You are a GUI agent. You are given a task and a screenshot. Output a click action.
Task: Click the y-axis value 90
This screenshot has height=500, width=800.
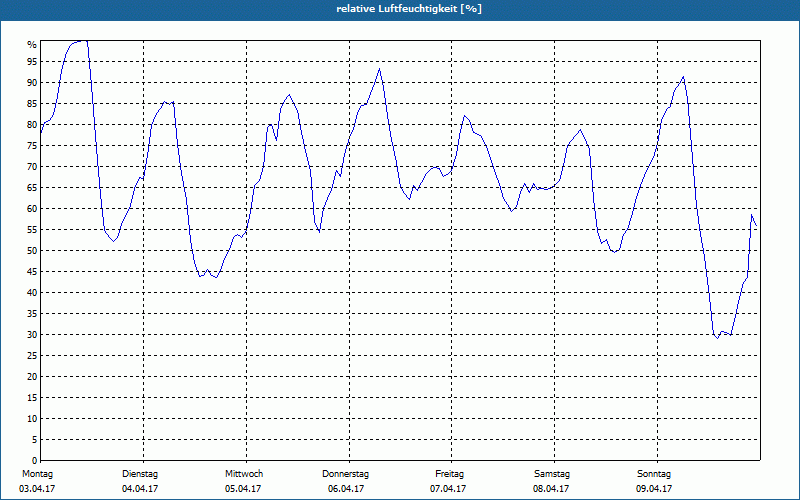[32, 83]
